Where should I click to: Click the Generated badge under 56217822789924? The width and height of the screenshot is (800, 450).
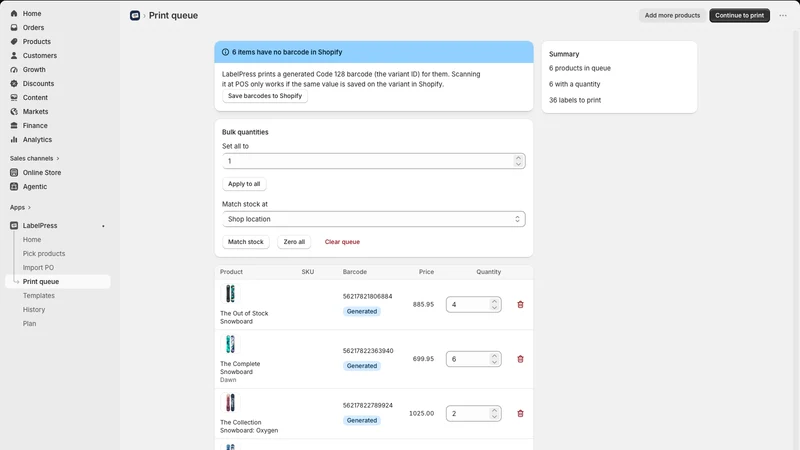[x=362, y=421]
